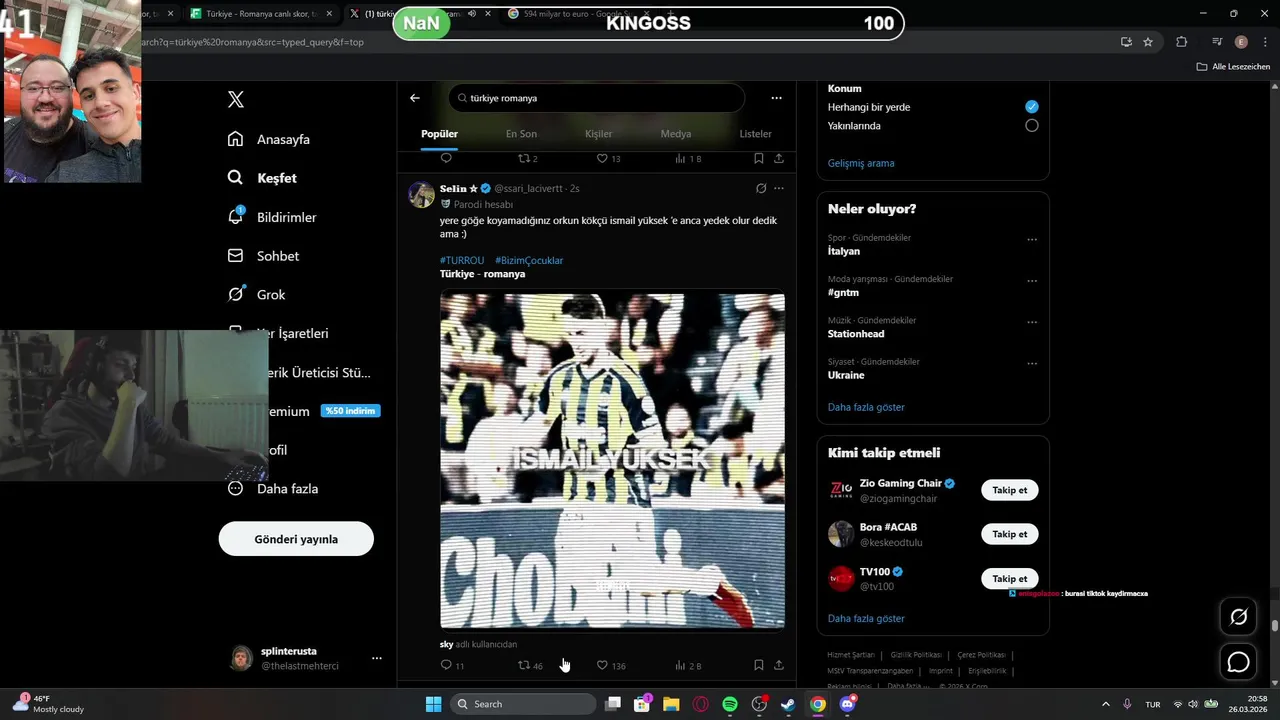Click the page vertical scrollbar thumb
Image resolution: width=1280 pixels, height=720 pixels.
1274,627
